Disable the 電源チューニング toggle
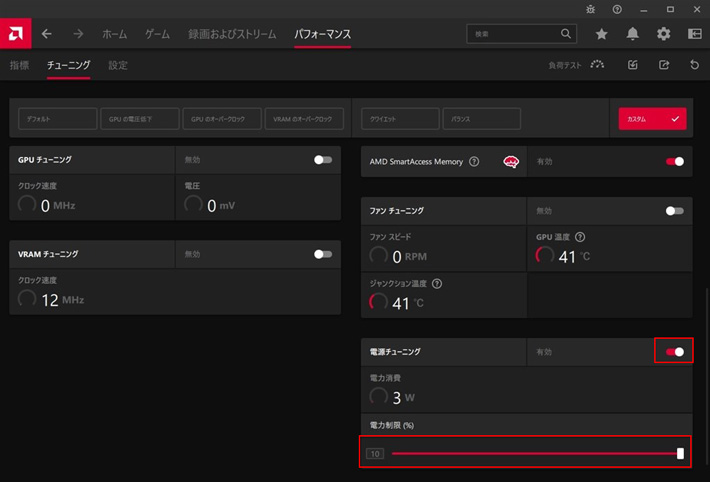The image size is (710, 482). (675, 352)
